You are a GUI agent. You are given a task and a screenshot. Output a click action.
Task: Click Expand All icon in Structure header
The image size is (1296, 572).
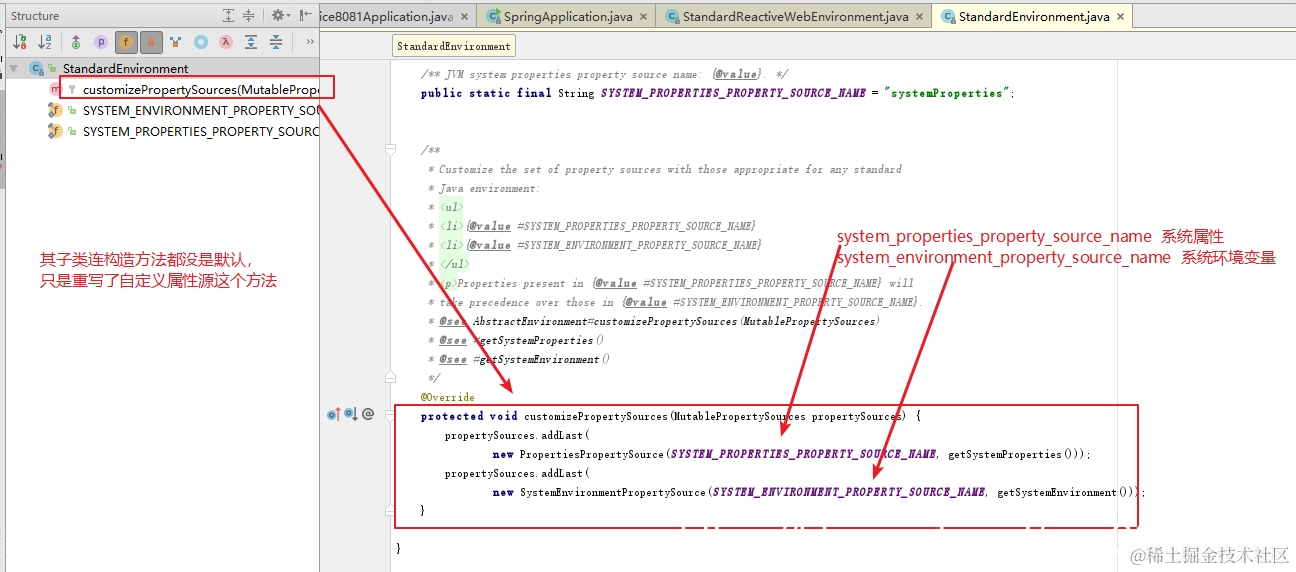point(229,15)
